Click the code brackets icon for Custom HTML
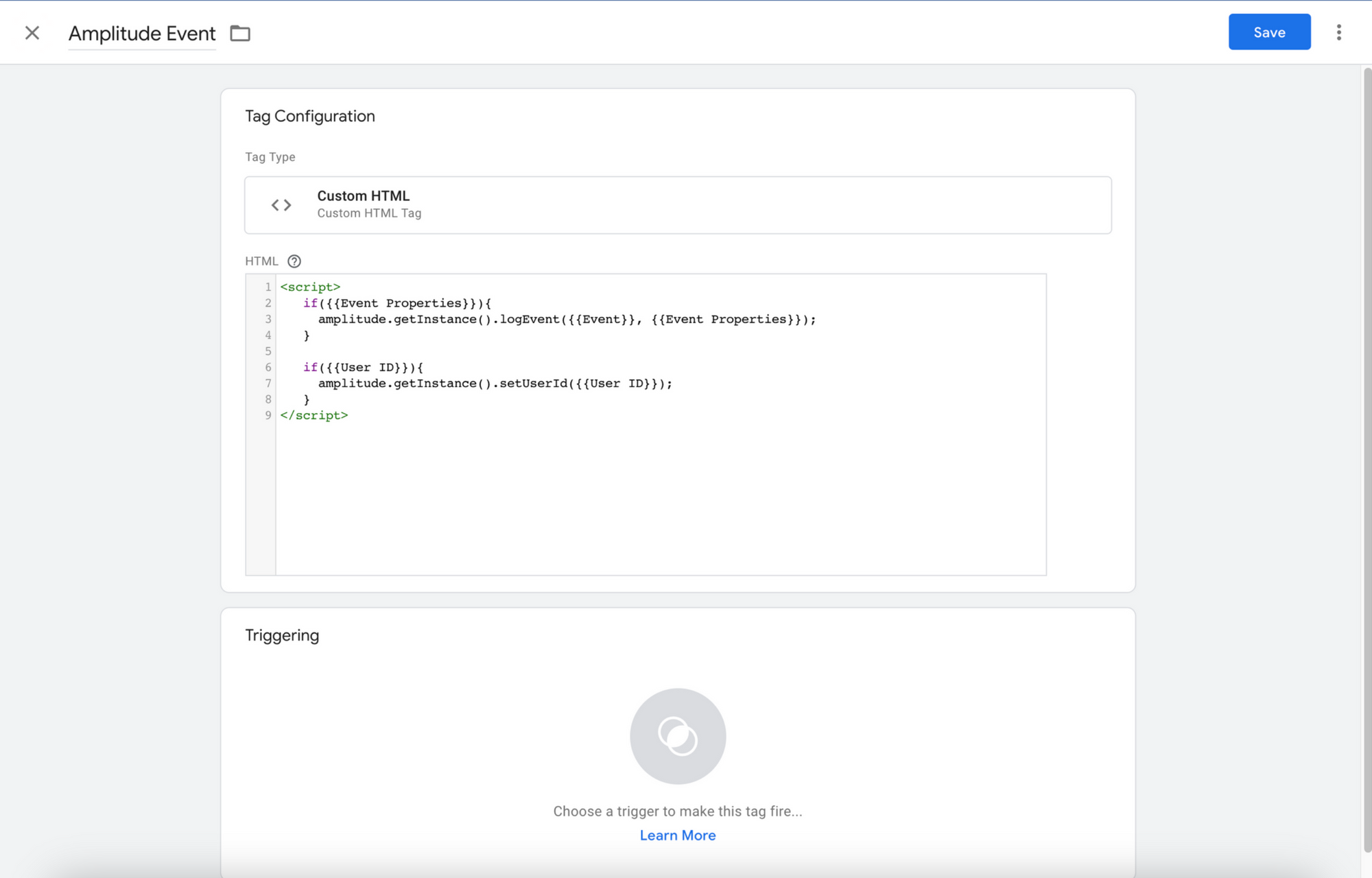This screenshot has height=878, width=1372. pos(281,205)
